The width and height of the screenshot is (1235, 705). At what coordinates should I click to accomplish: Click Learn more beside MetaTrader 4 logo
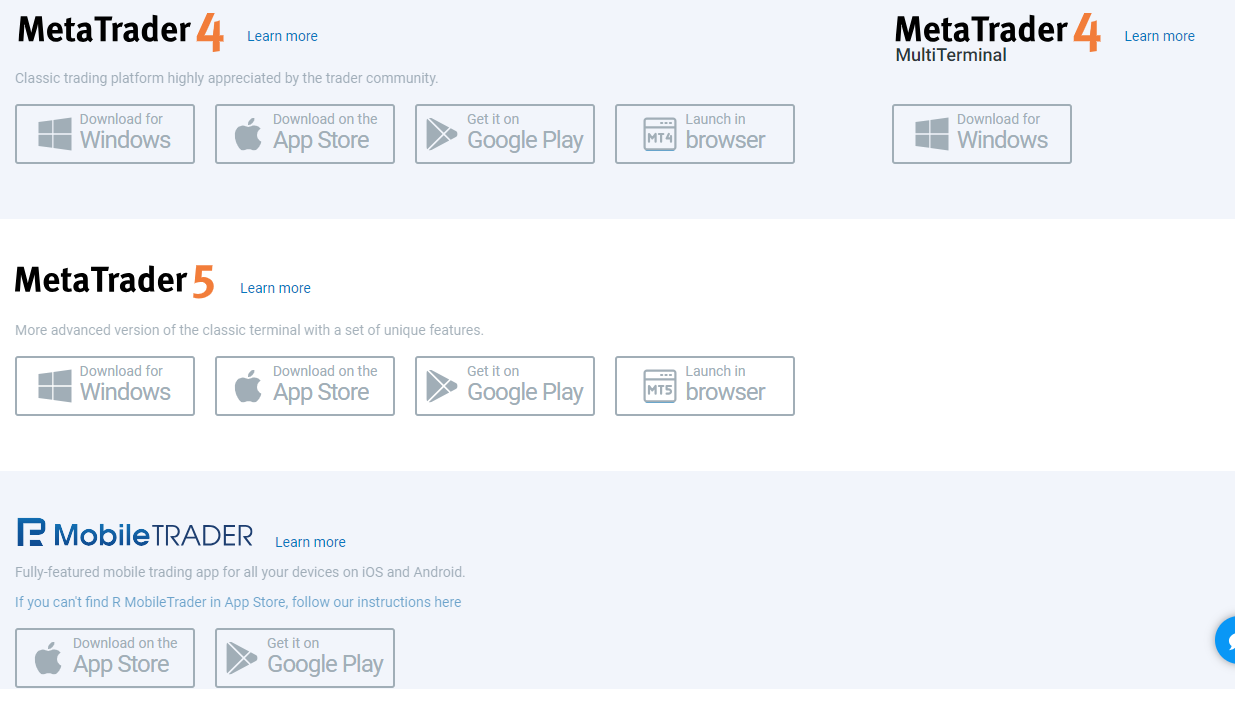pos(282,36)
